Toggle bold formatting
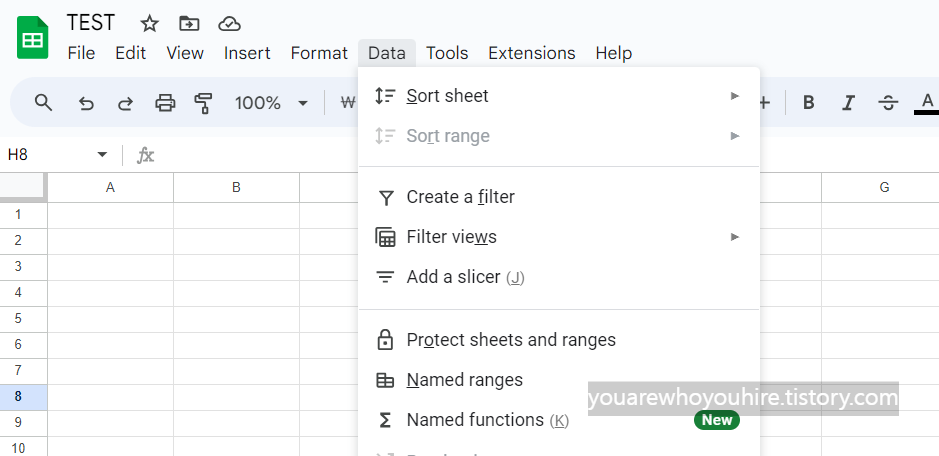The image size is (939, 456). pos(809,102)
